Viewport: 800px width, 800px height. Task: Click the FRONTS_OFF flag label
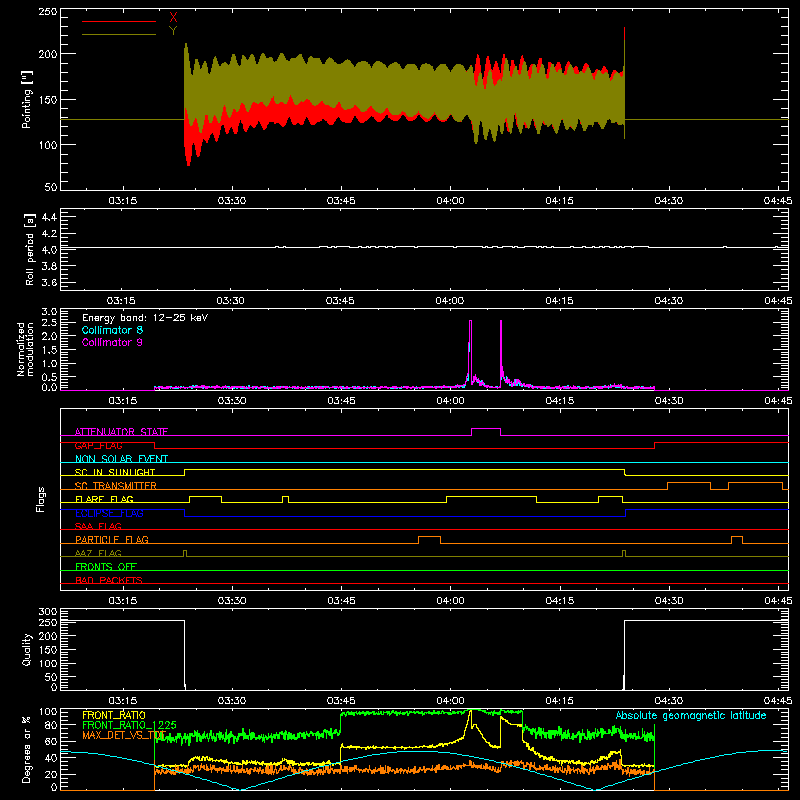tap(106, 567)
